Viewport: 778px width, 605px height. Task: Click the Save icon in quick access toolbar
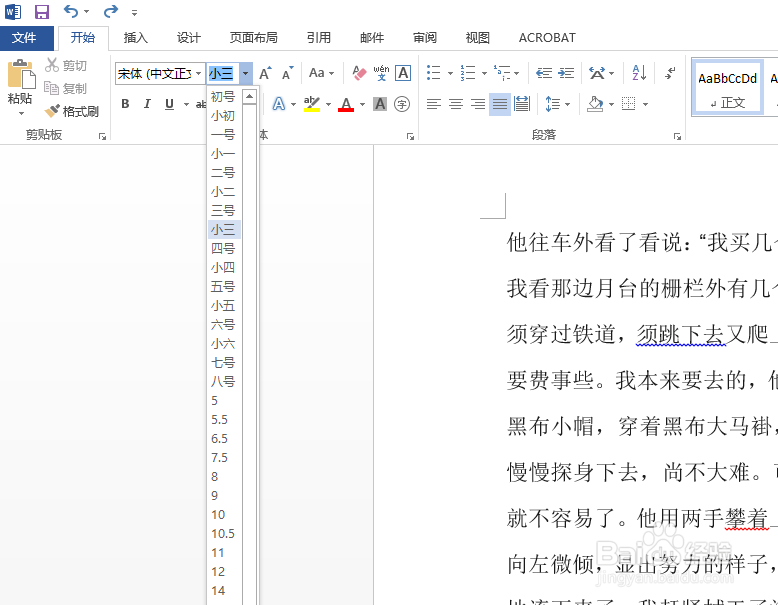click(x=42, y=11)
